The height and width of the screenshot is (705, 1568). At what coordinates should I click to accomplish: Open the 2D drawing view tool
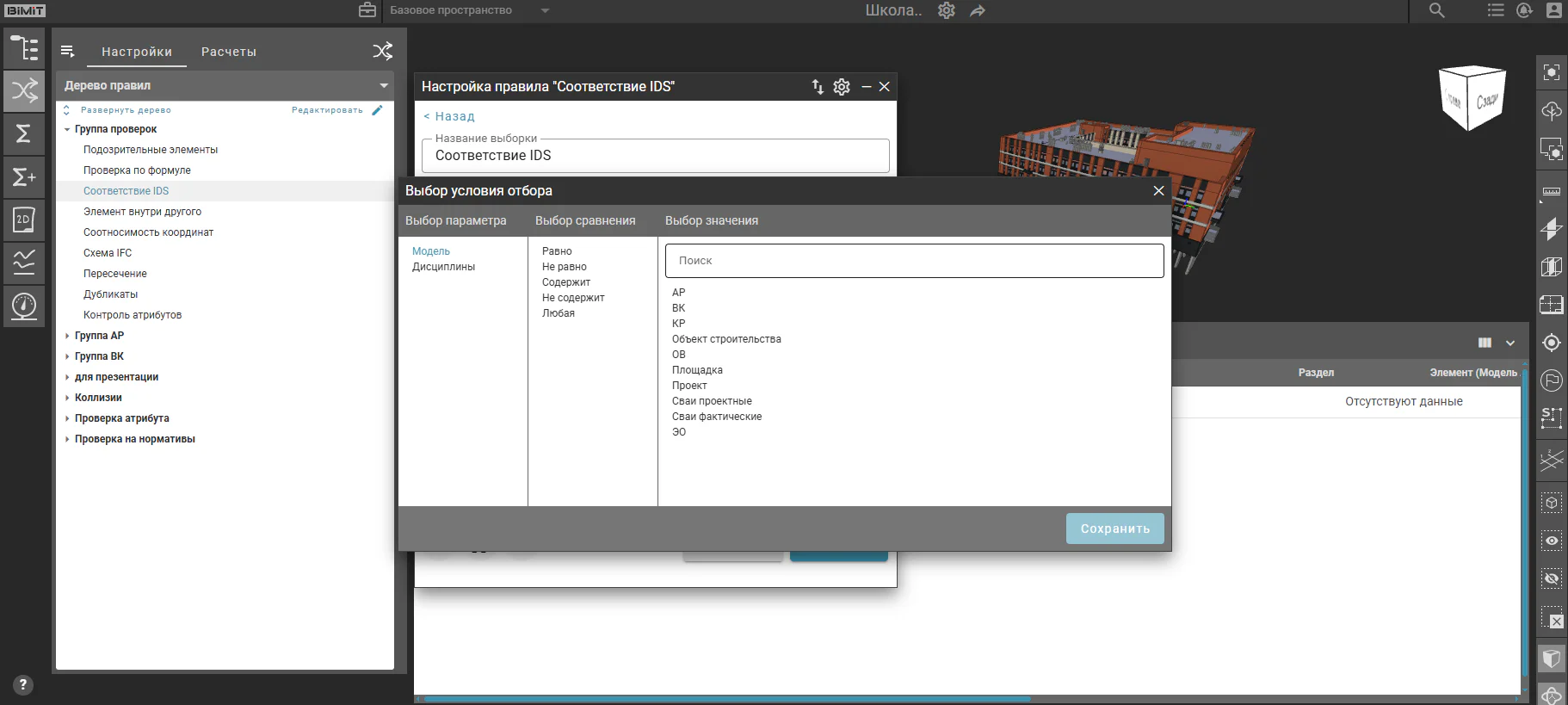pyautogui.click(x=24, y=220)
